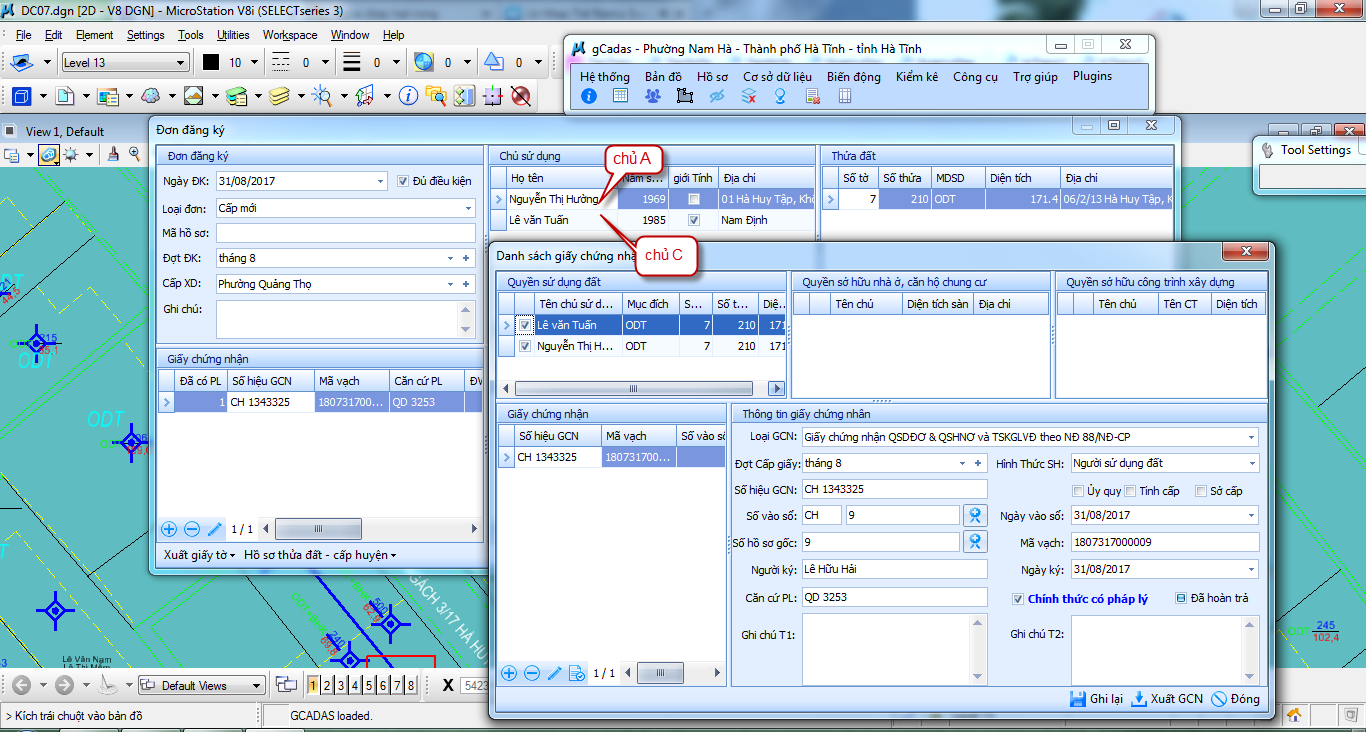Open the Biến động menu in gCadas
This screenshot has width=1366, height=732.
[853, 77]
